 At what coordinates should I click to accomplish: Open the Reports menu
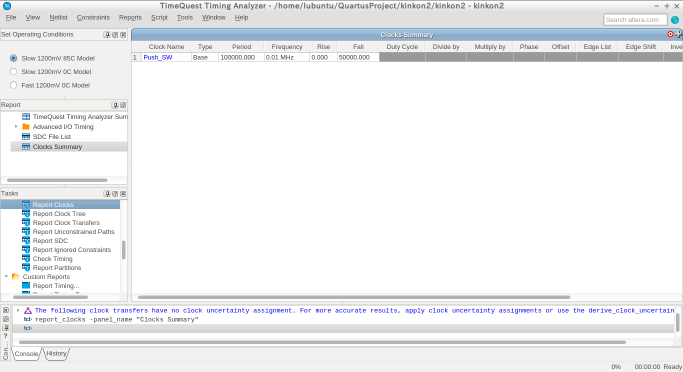click(x=130, y=17)
